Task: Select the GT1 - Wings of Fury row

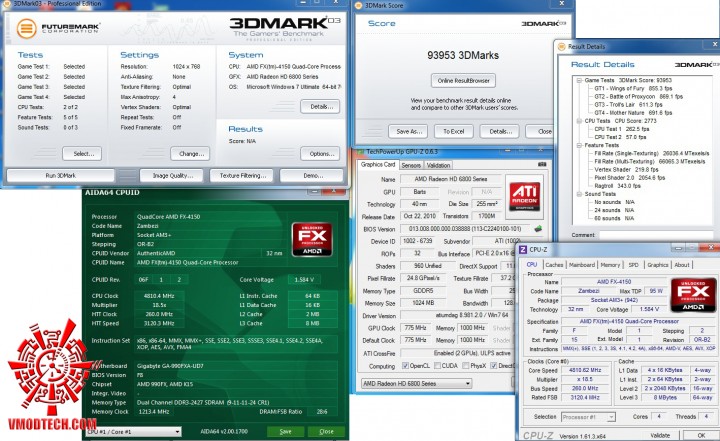Action: click(633, 88)
